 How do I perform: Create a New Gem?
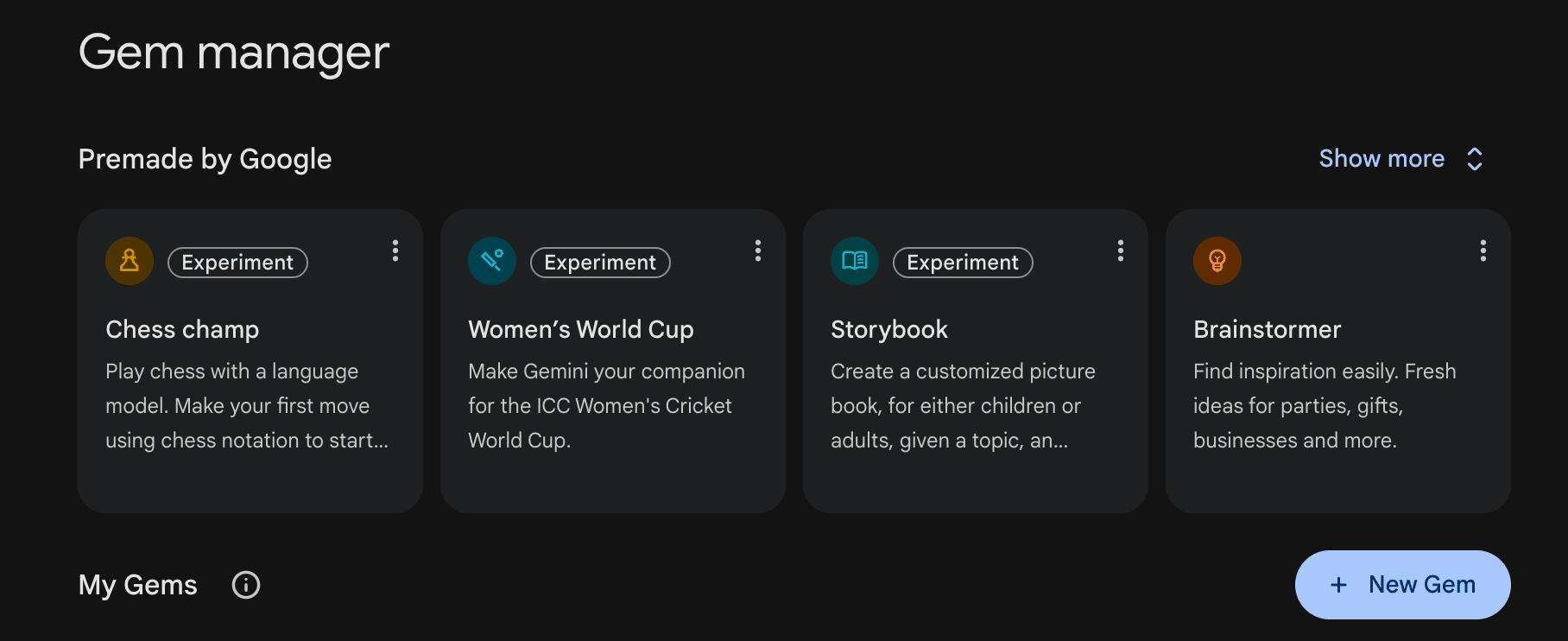tap(1402, 585)
